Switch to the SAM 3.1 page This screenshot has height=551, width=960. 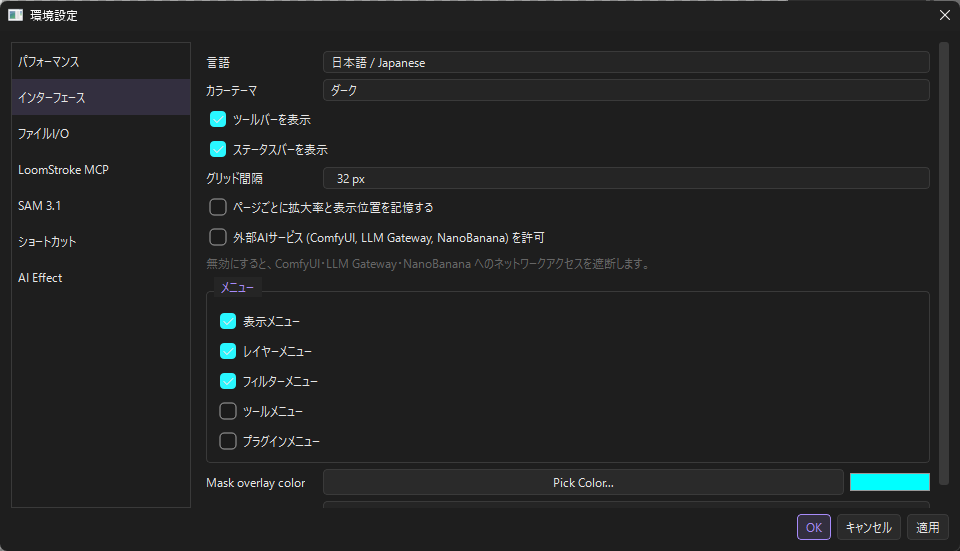click(101, 206)
